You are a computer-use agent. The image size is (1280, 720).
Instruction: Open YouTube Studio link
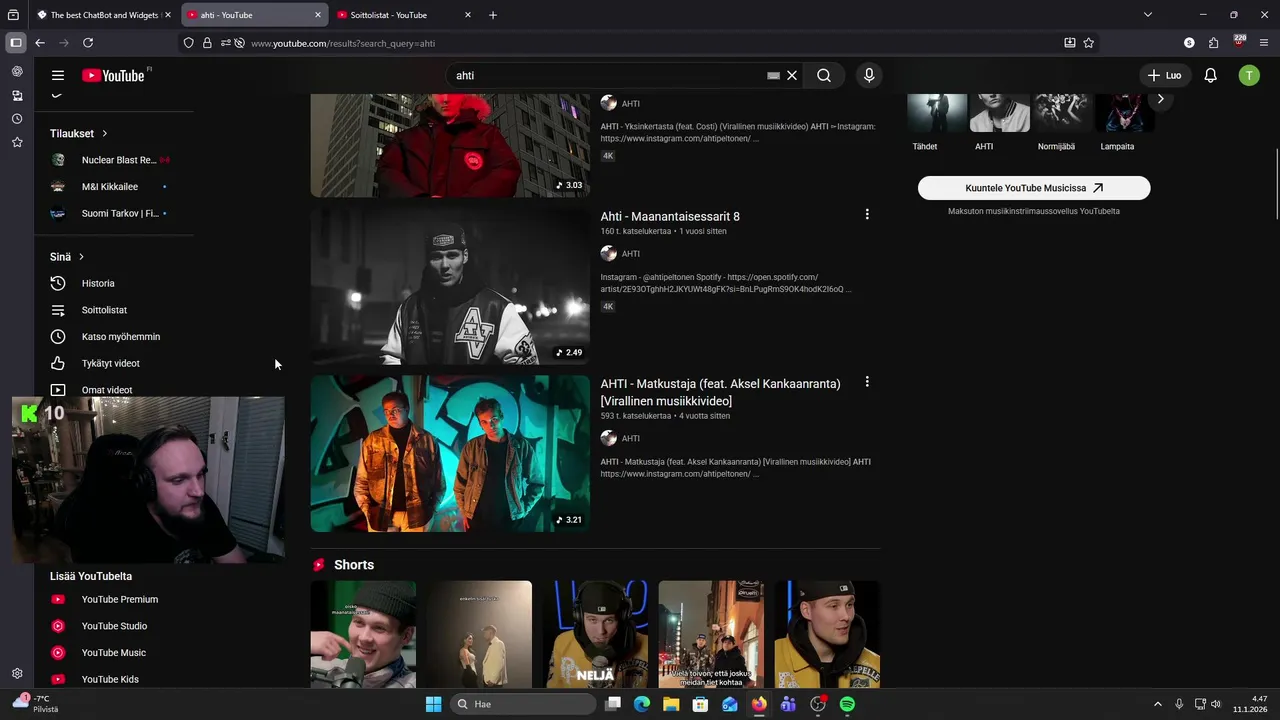(x=114, y=626)
